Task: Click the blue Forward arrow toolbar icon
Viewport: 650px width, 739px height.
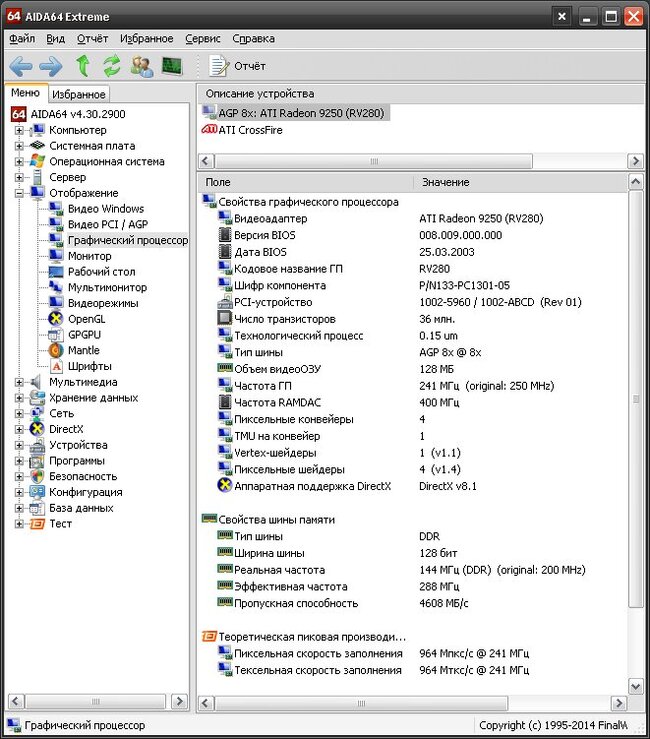Action: (51, 66)
